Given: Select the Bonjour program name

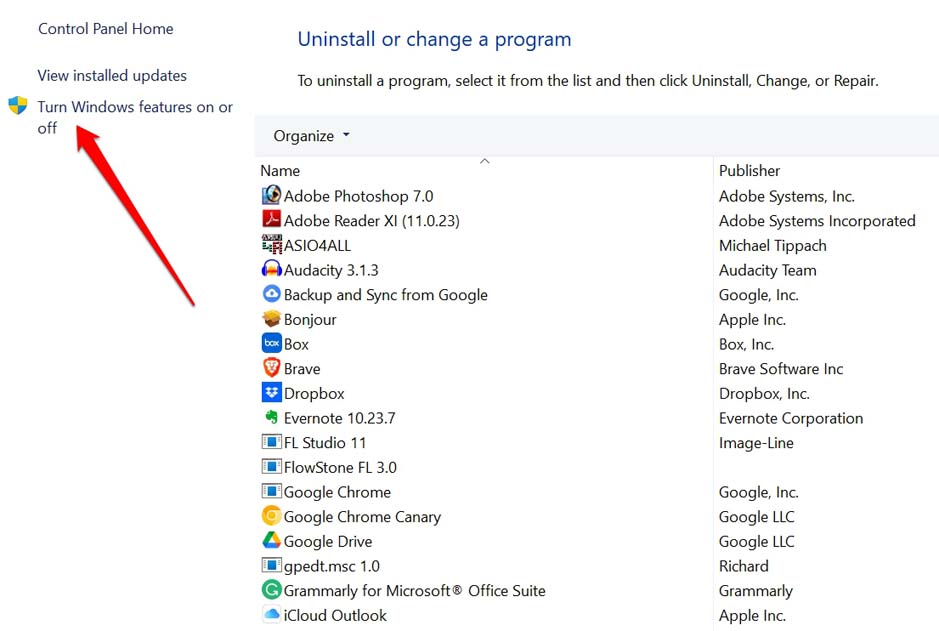Looking at the screenshot, I should 310,320.
